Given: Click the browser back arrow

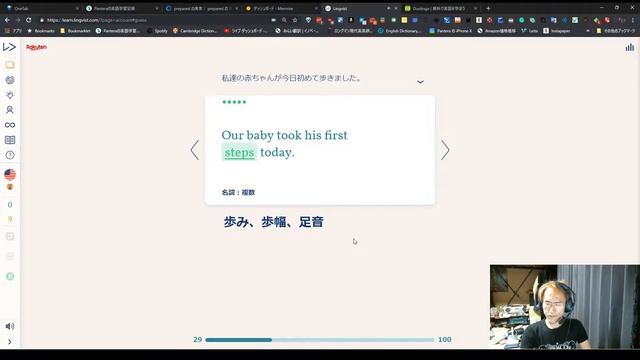Looking at the screenshot, I should tap(7, 20).
